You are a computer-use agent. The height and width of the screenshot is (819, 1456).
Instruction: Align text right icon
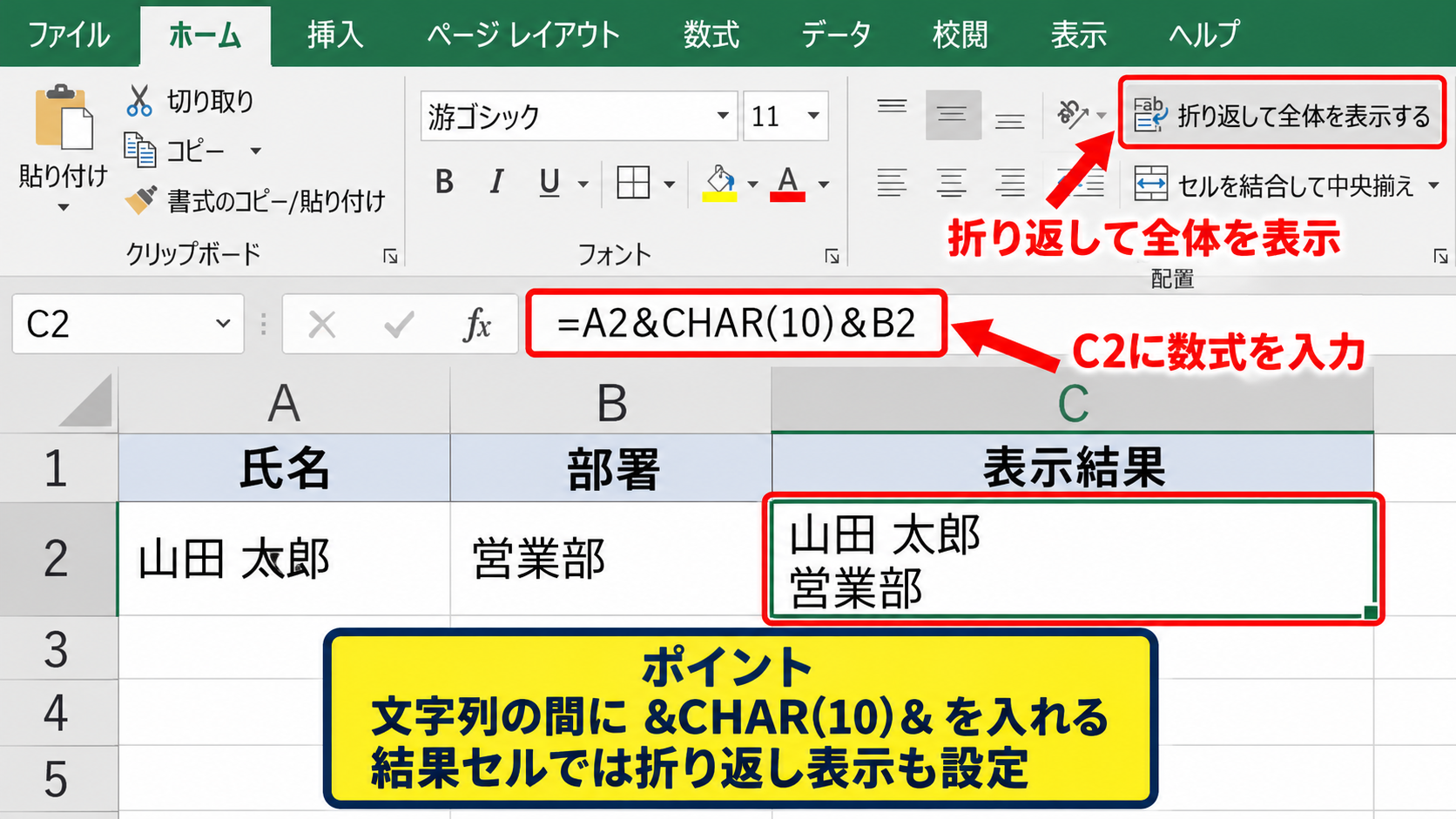coord(1010,184)
